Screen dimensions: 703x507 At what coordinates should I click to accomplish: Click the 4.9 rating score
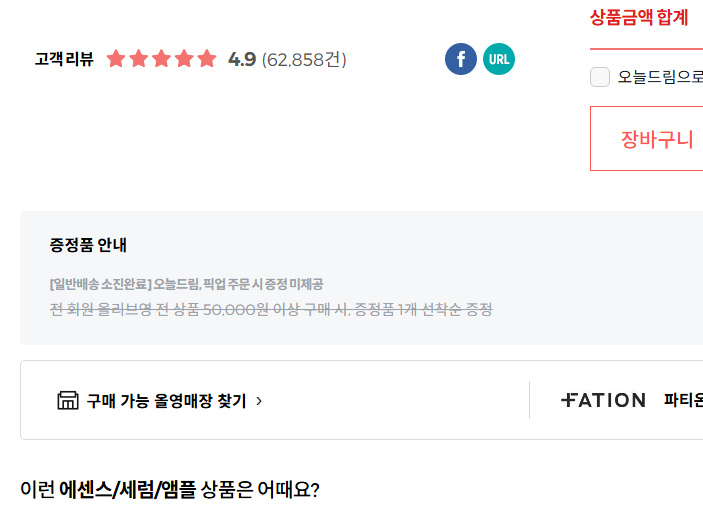[242, 60]
